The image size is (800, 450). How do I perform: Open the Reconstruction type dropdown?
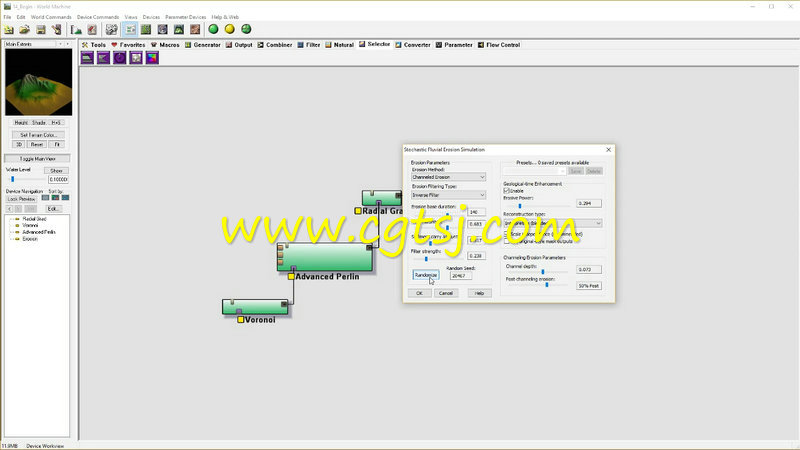point(553,223)
